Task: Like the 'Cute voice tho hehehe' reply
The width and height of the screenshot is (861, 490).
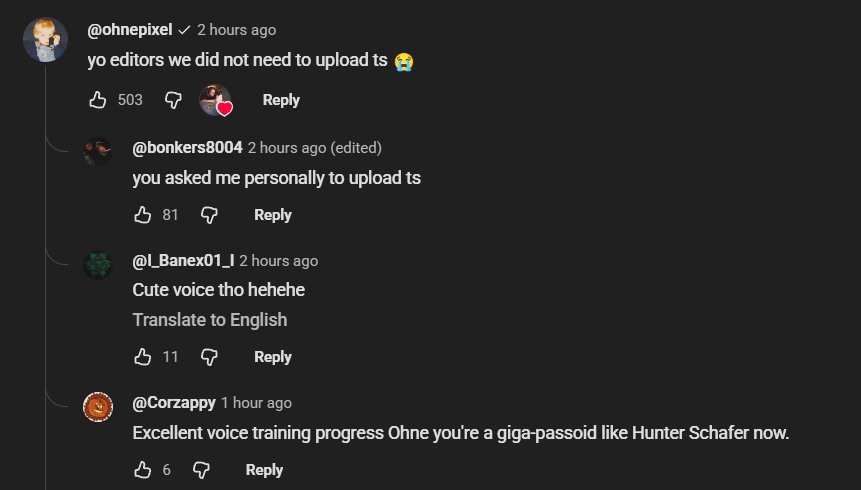Action: tap(143, 357)
